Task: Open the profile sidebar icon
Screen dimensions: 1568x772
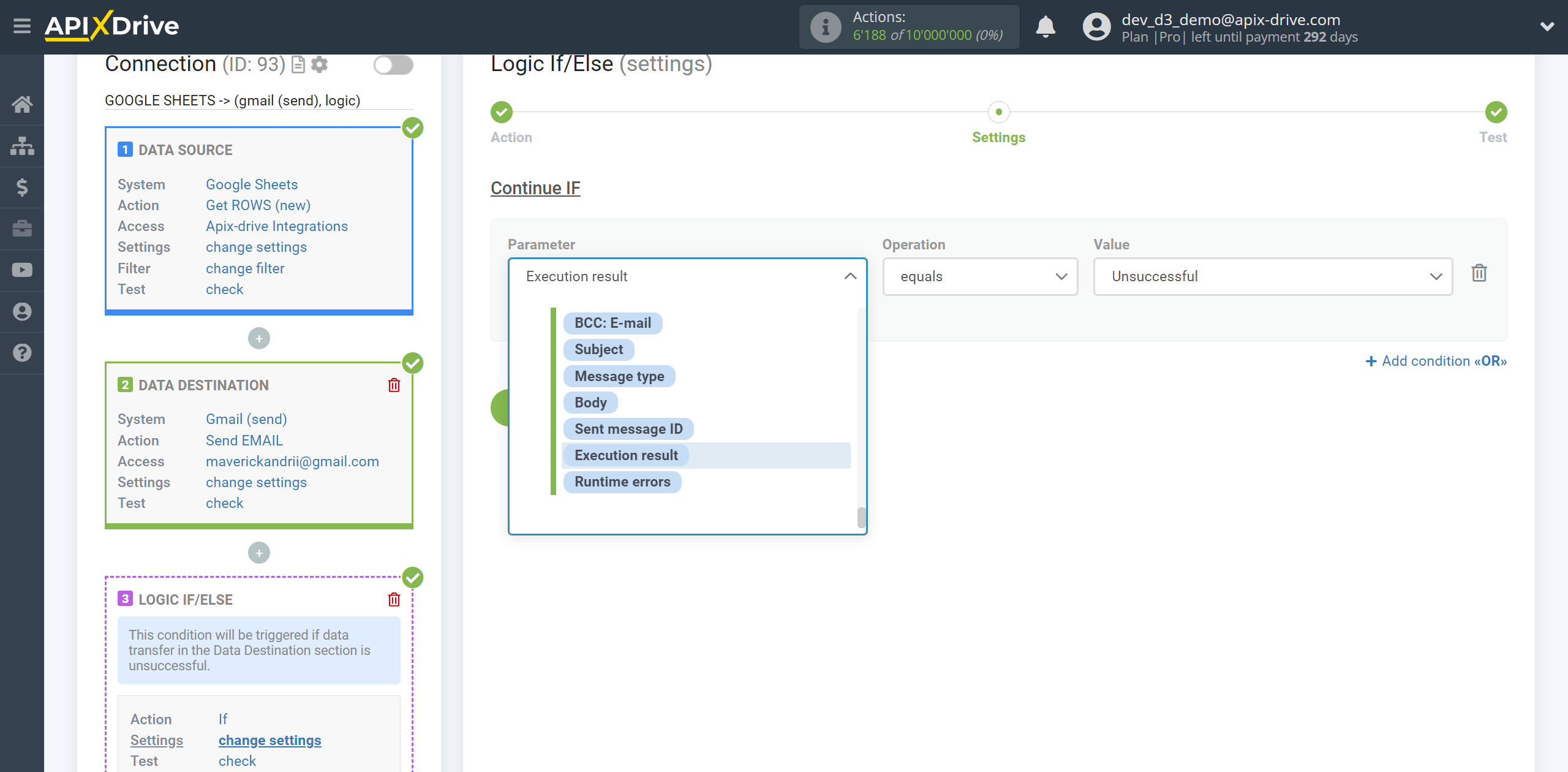Action: (x=22, y=311)
